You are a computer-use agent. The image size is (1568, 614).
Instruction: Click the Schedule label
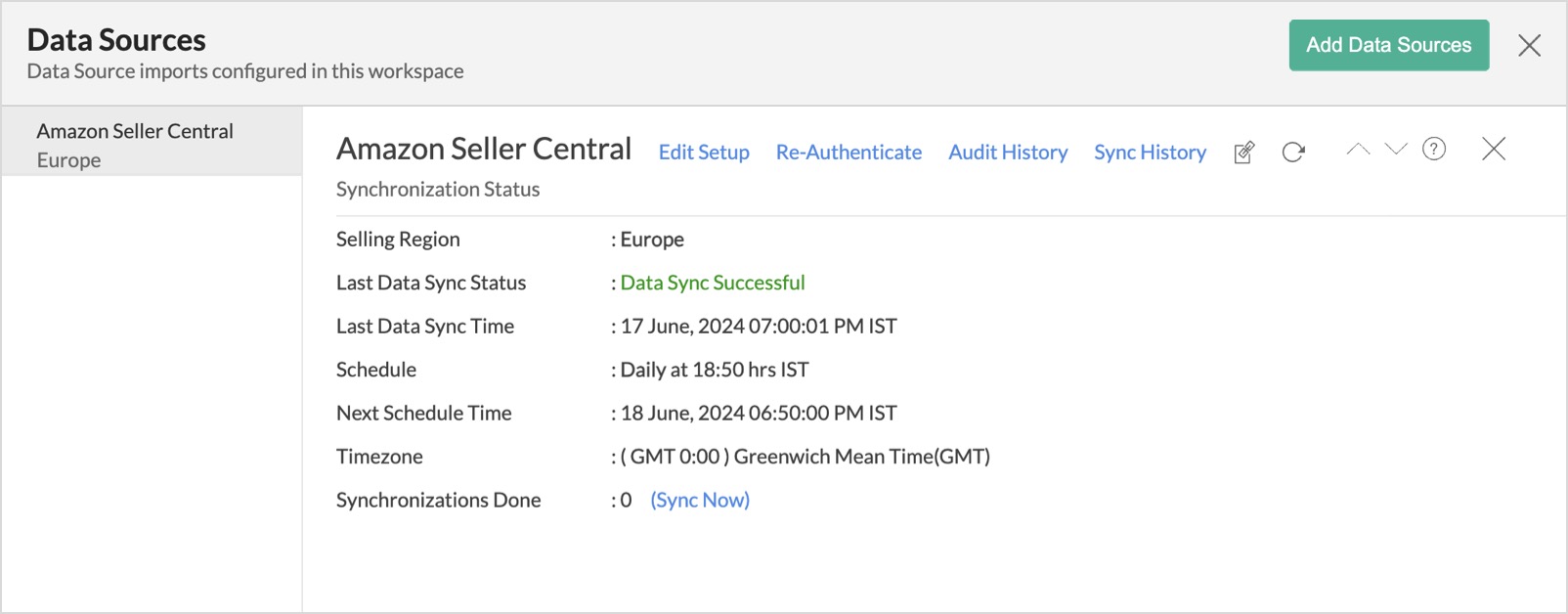coord(376,370)
